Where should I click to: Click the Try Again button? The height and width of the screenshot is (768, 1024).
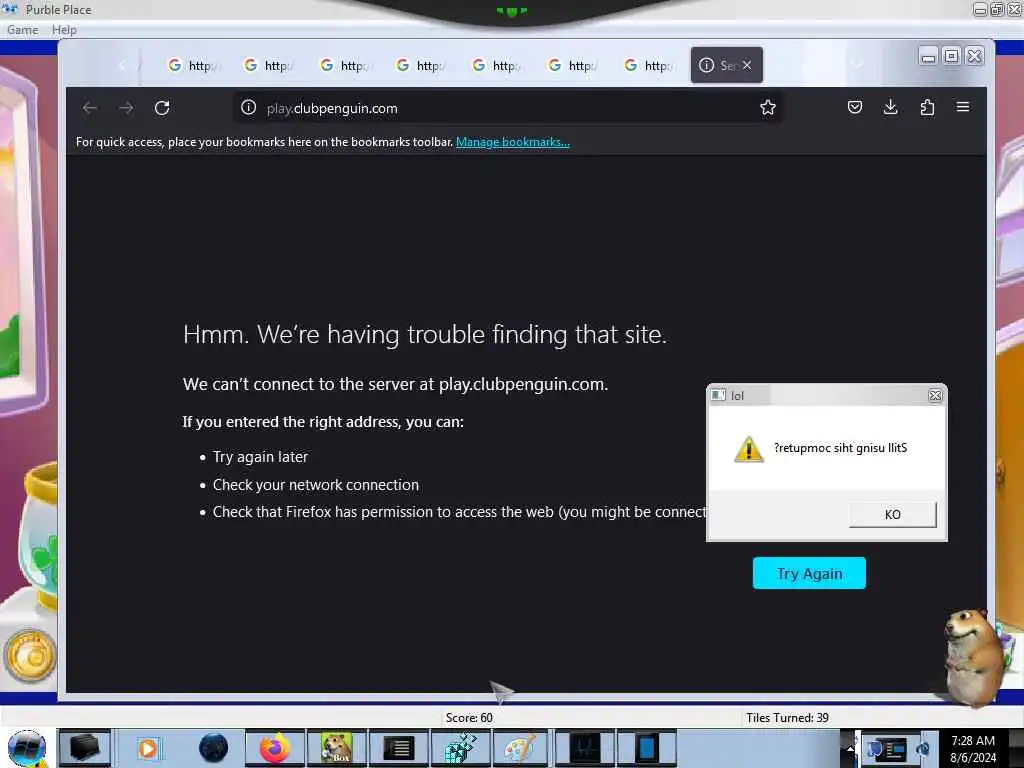(809, 573)
